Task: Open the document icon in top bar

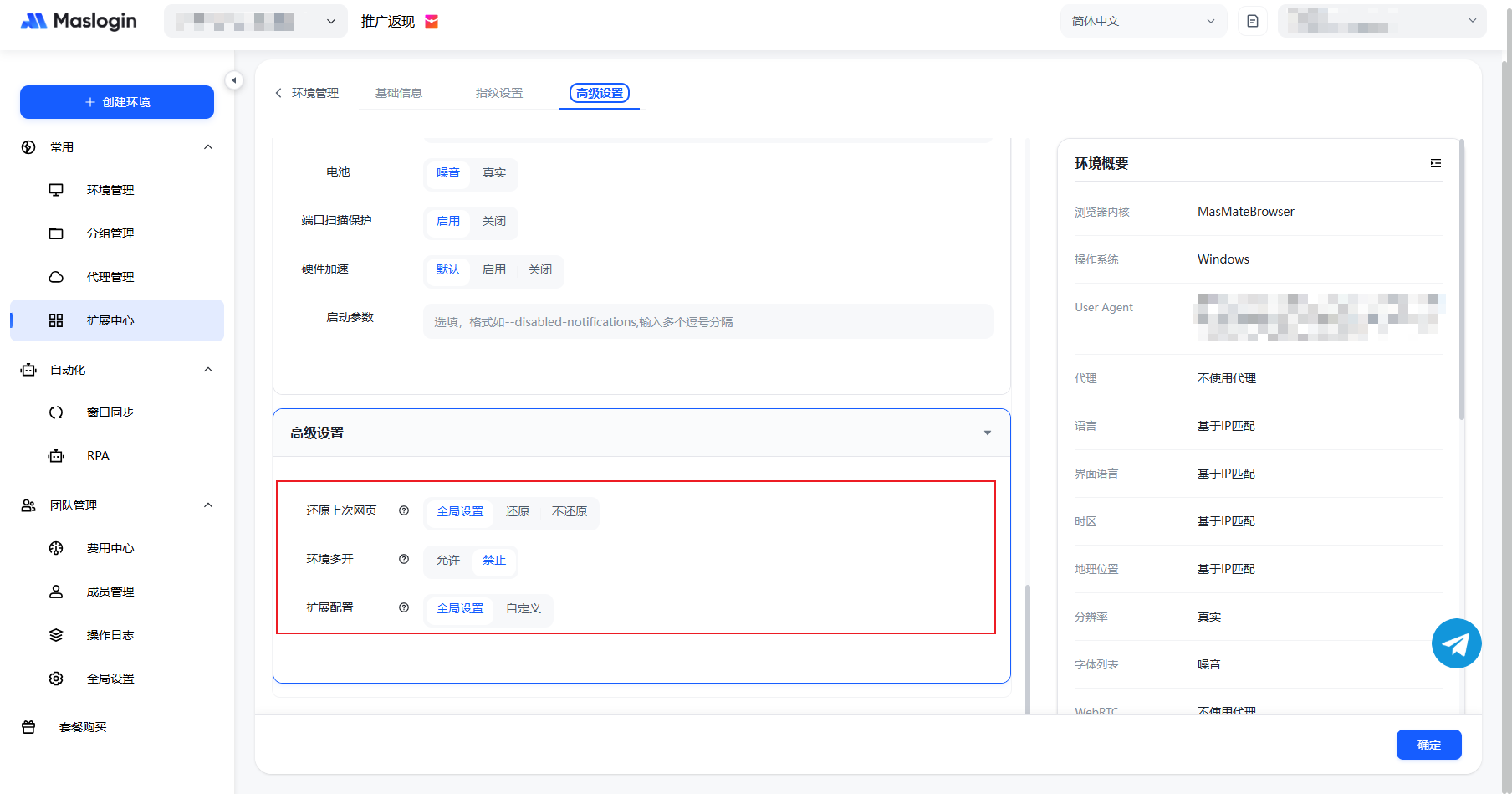Action: (1252, 21)
